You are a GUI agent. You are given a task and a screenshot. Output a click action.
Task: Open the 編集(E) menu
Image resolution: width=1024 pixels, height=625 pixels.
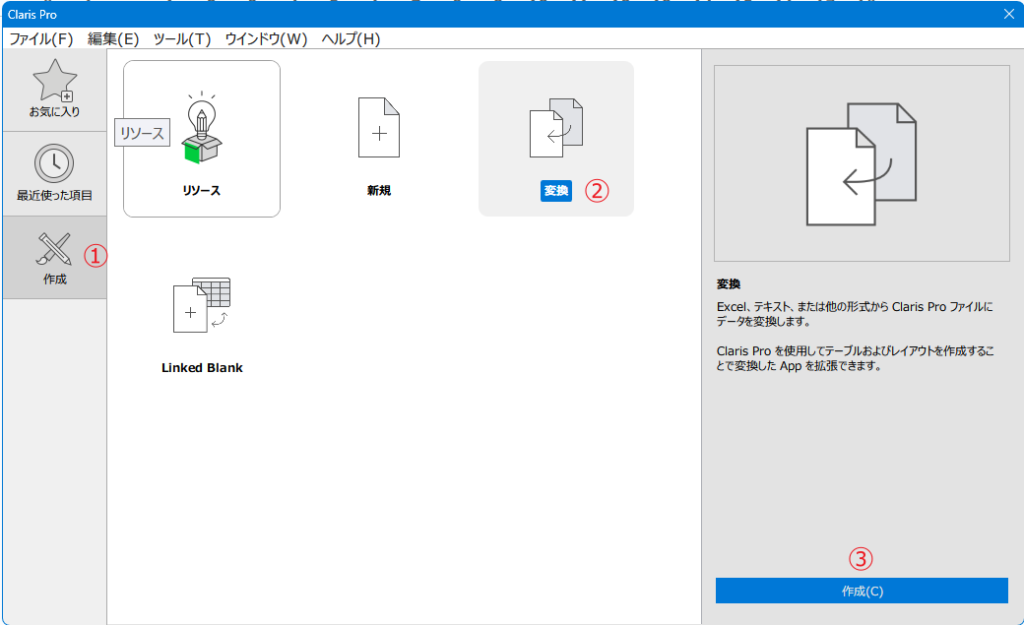113,39
